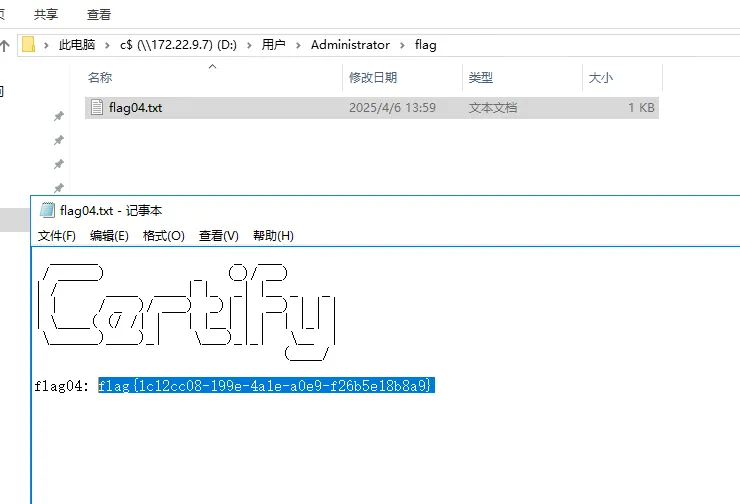The height and width of the screenshot is (504, 740).
Task: Click the first pin icon in sidebar
Action: click(x=59, y=116)
